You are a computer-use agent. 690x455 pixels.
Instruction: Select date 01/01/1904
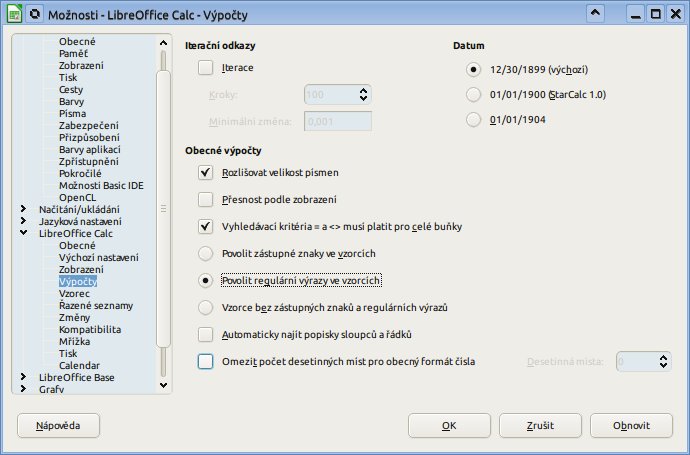473,120
